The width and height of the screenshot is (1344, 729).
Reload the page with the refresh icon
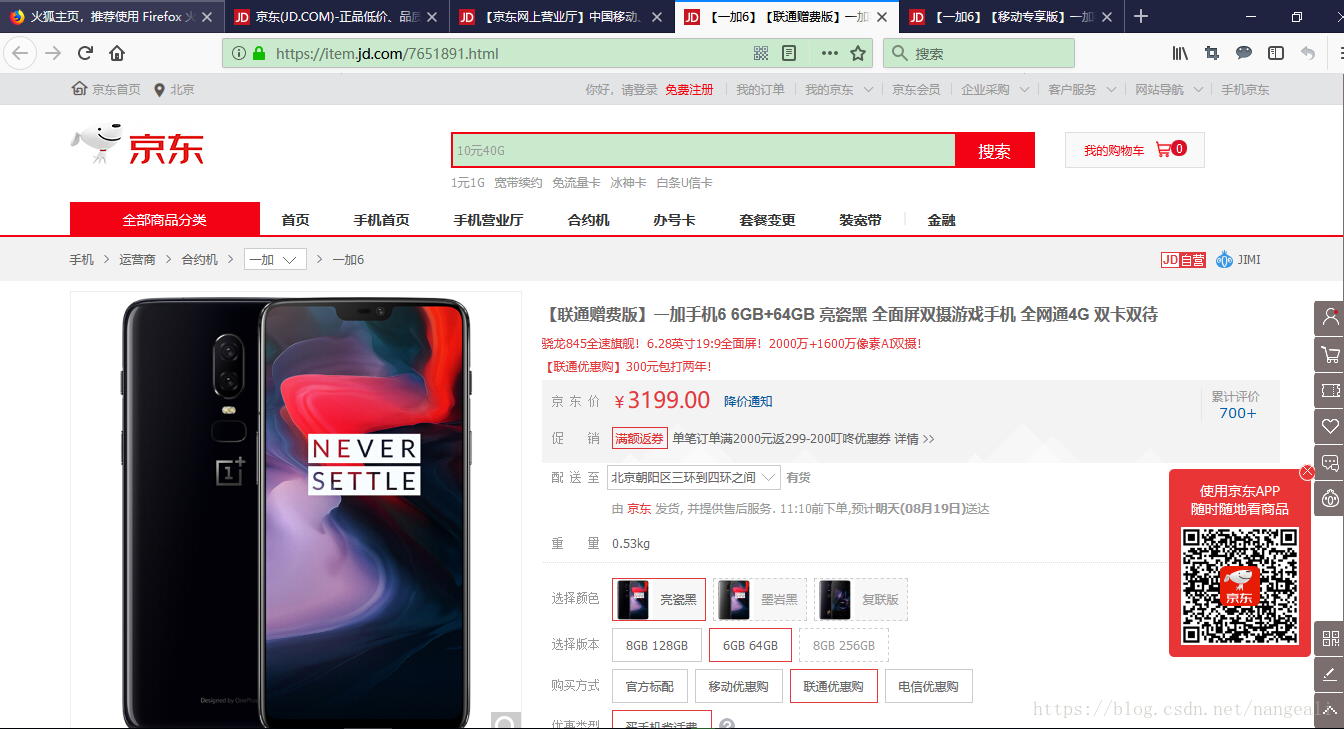[86, 53]
